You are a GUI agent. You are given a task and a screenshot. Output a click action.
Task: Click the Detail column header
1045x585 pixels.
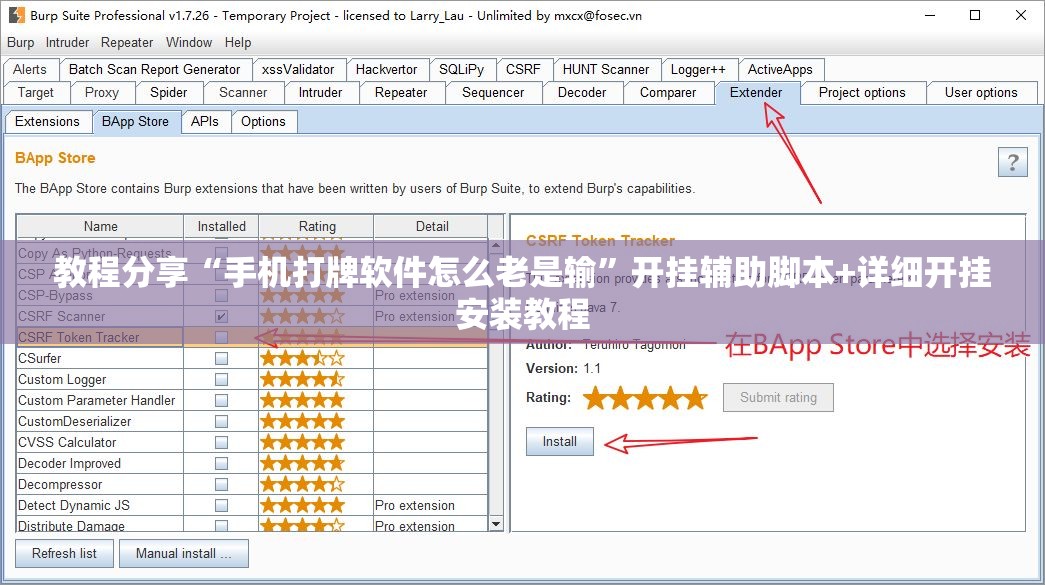point(432,227)
